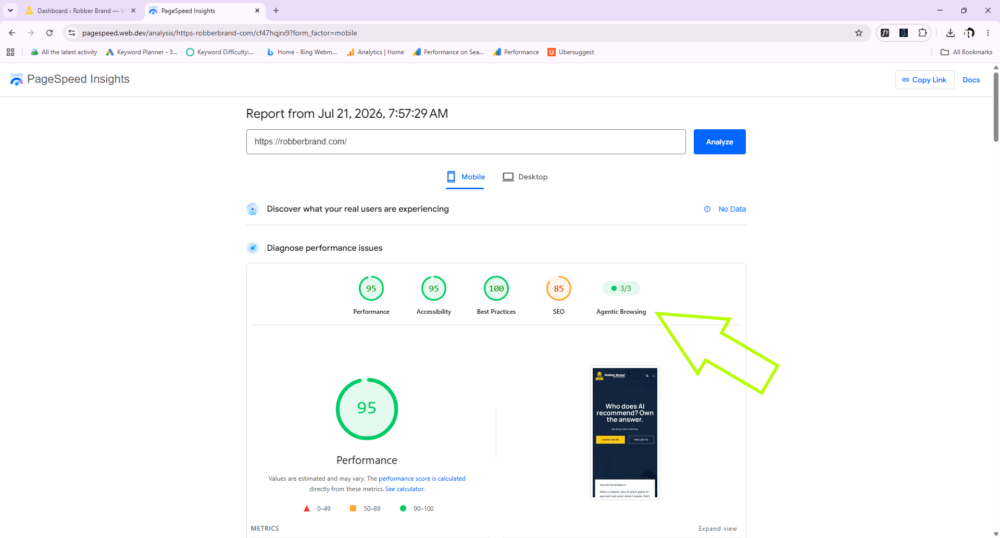
Task: Expand the metrics with Expand view
Action: (x=717, y=528)
